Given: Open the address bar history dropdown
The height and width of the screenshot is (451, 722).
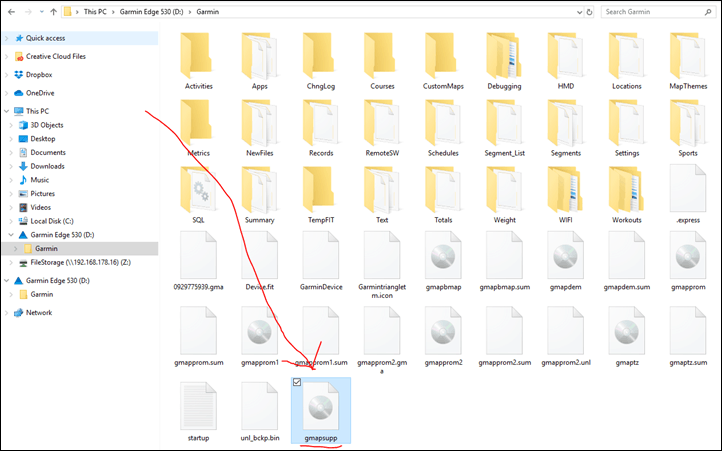Looking at the screenshot, I should (x=579, y=12).
